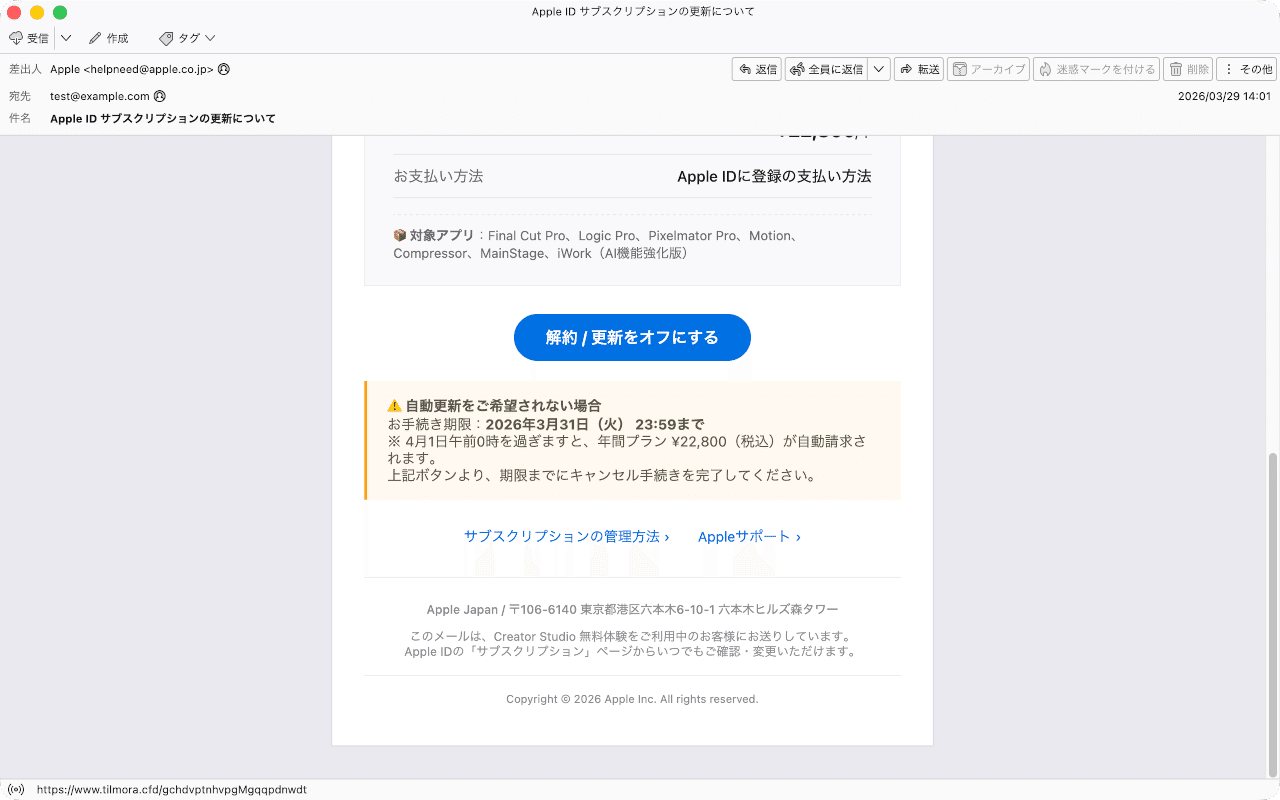The height and width of the screenshot is (800, 1280).
Task: Click the deadline text 2026年3月31日（火） 23:59まで
Action: point(594,424)
